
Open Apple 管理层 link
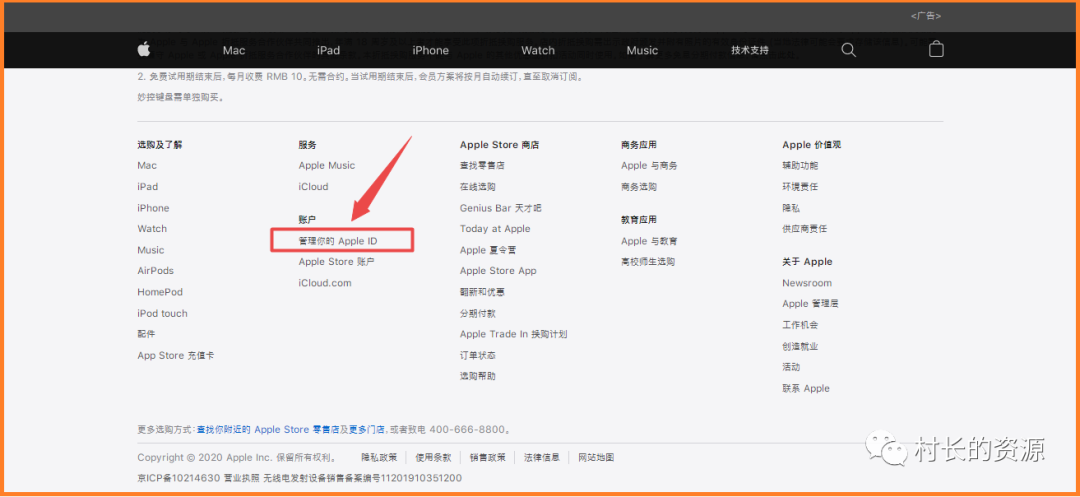click(x=810, y=304)
